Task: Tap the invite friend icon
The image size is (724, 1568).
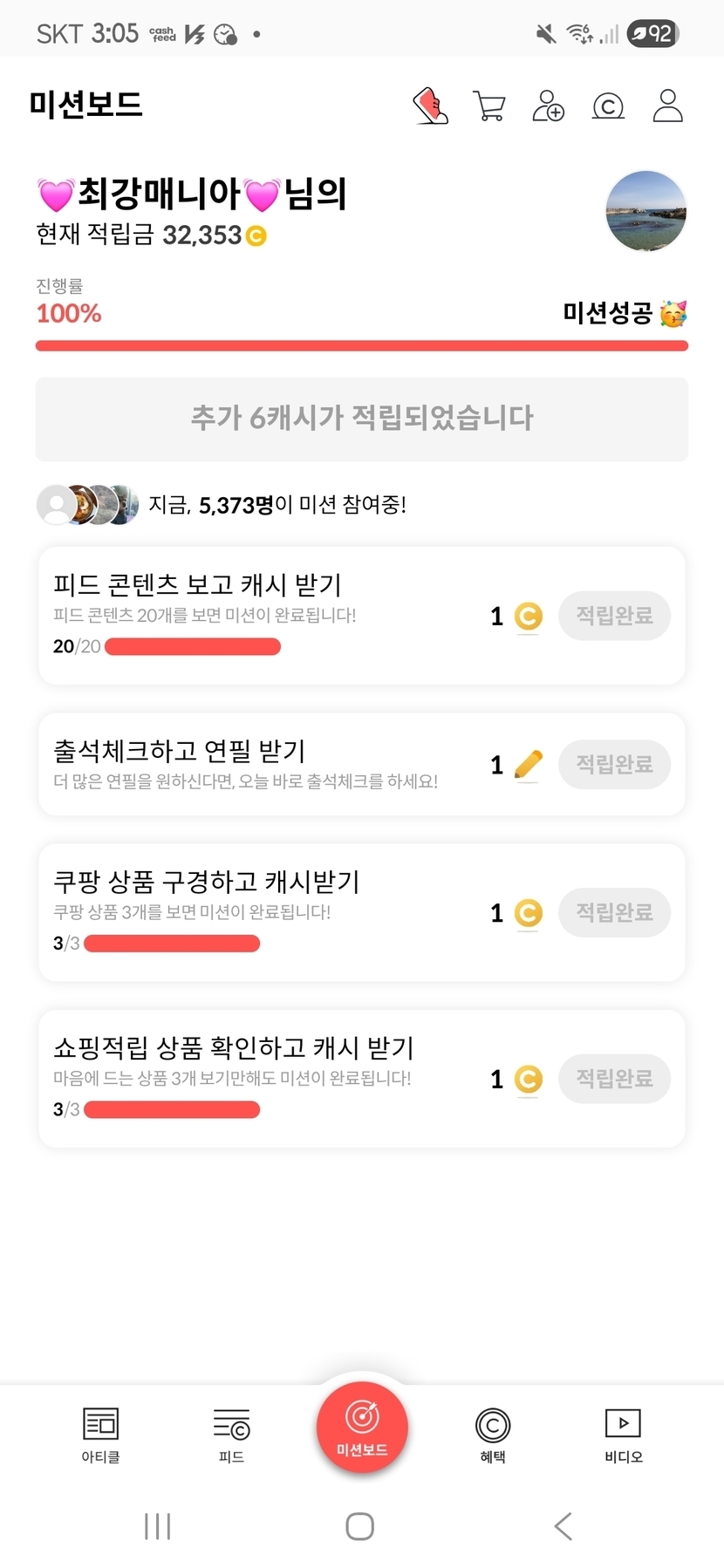Action: click(548, 106)
